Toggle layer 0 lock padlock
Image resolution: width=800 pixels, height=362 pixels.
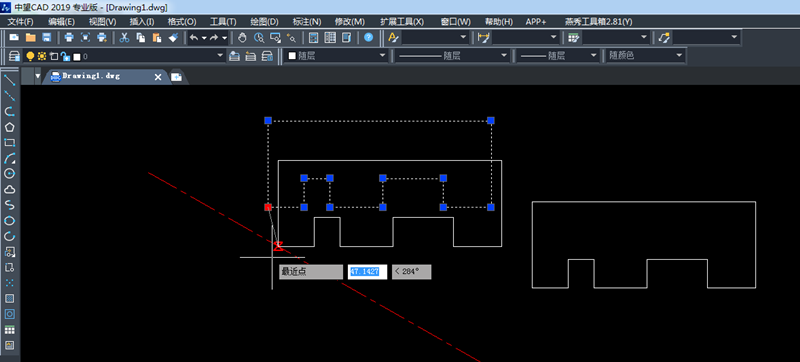pyautogui.click(x=65, y=56)
